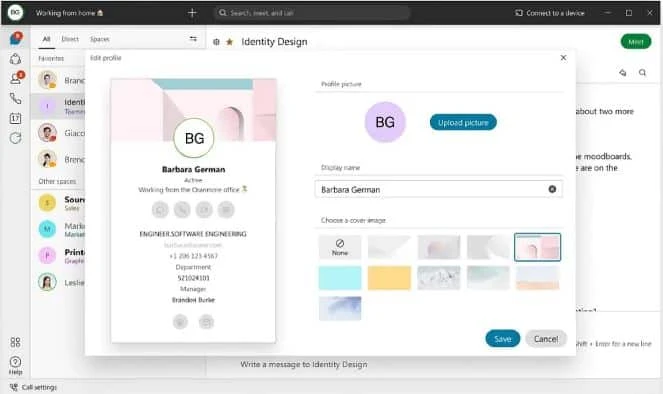This screenshot has height=394, width=663.
Task: Open the Meetings calendar icon
Action: click(16, 118)
